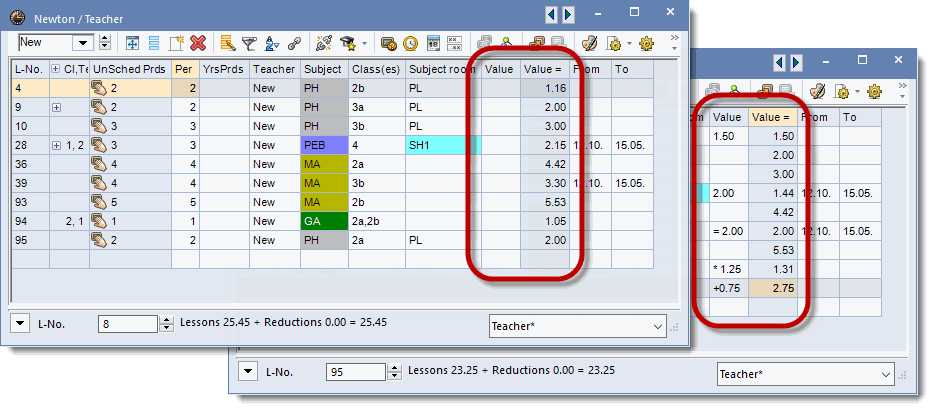Click the paint palette icon in front window
The width and height of the screenshot is (933, 410).
[589, 43]
